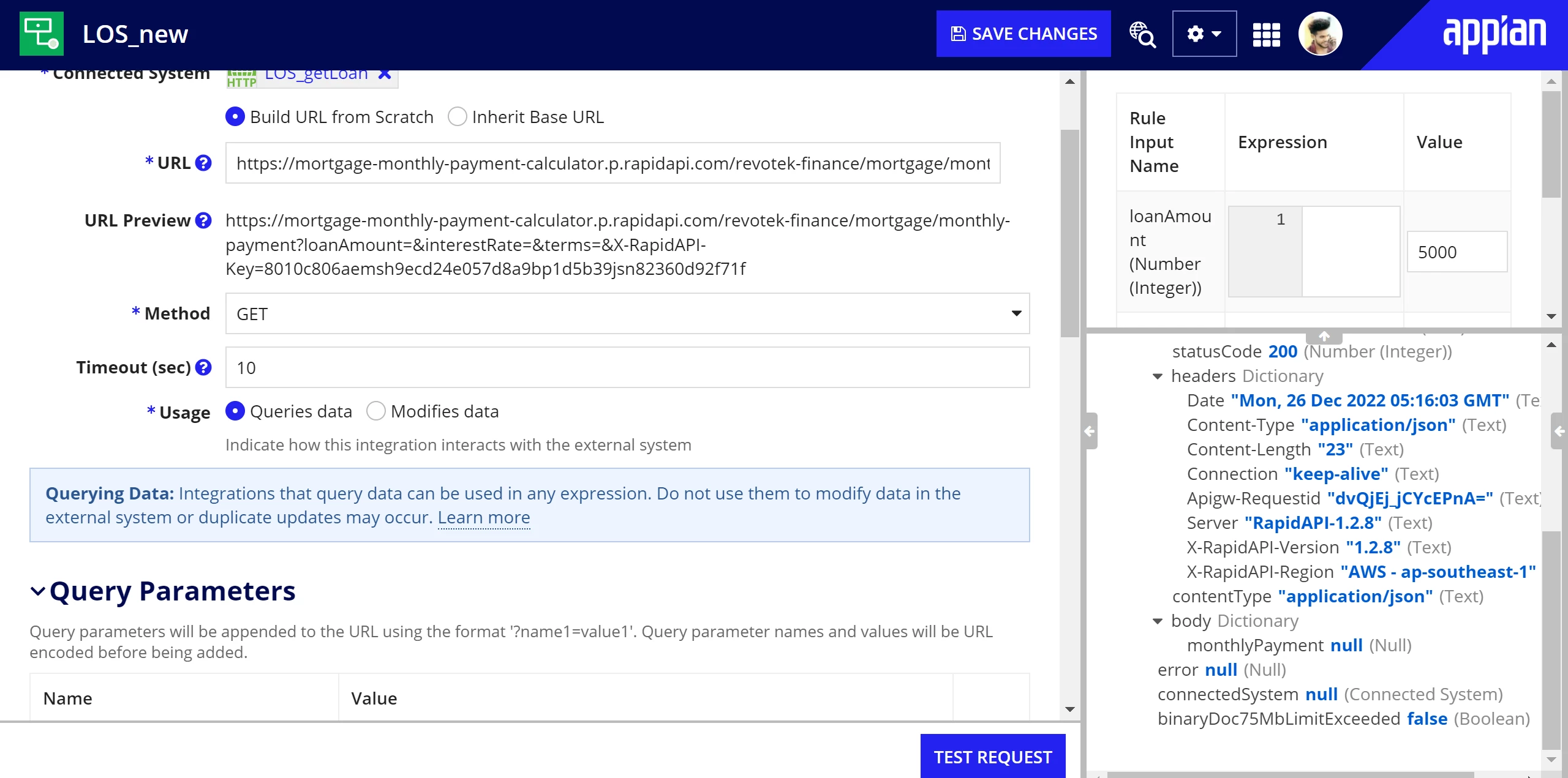This screenshot has width=1568, height=778.
Task: Open help tooltip for URL field
Action: pos(203,163)
